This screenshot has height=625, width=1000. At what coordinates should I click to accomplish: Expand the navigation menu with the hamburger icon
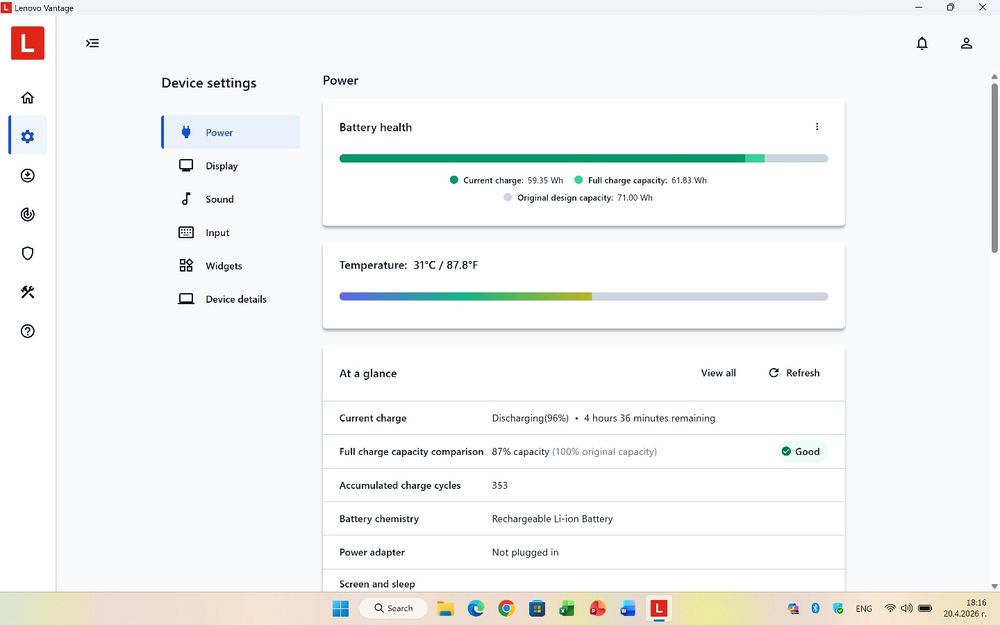click(x=92, y=43)
